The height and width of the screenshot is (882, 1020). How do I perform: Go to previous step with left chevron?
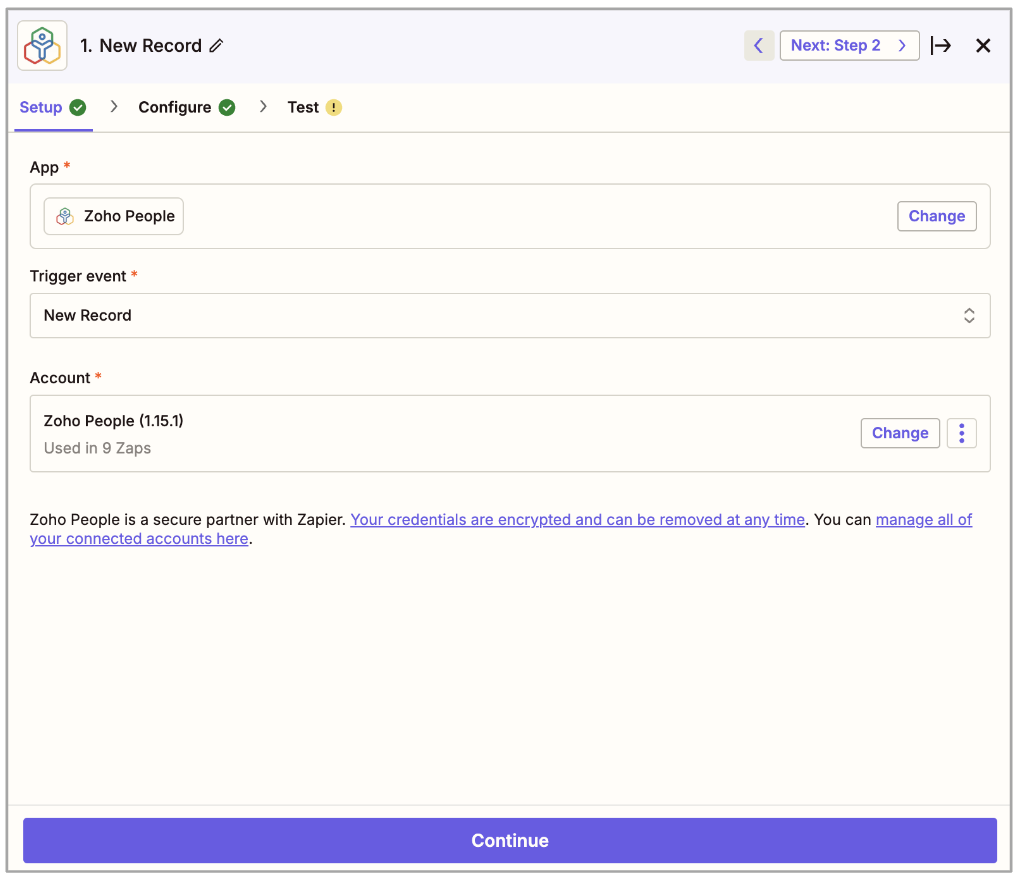point(758,46)
